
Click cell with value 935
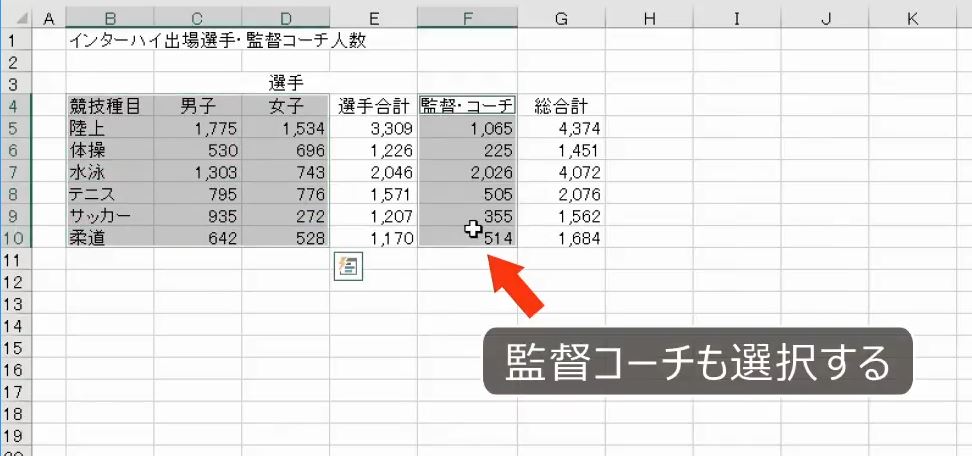(198, 216)
